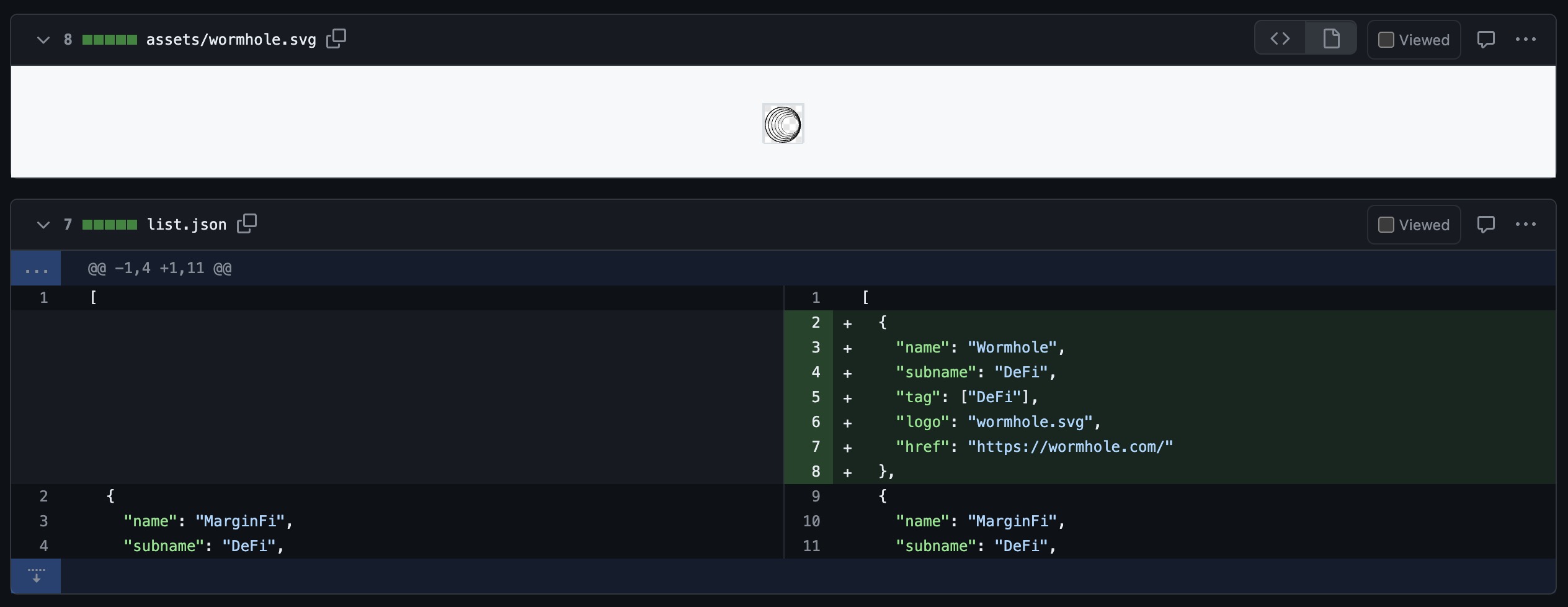1568x607 pixels.
Task: Select added line number 8
Action: click(x=809, y=472)
